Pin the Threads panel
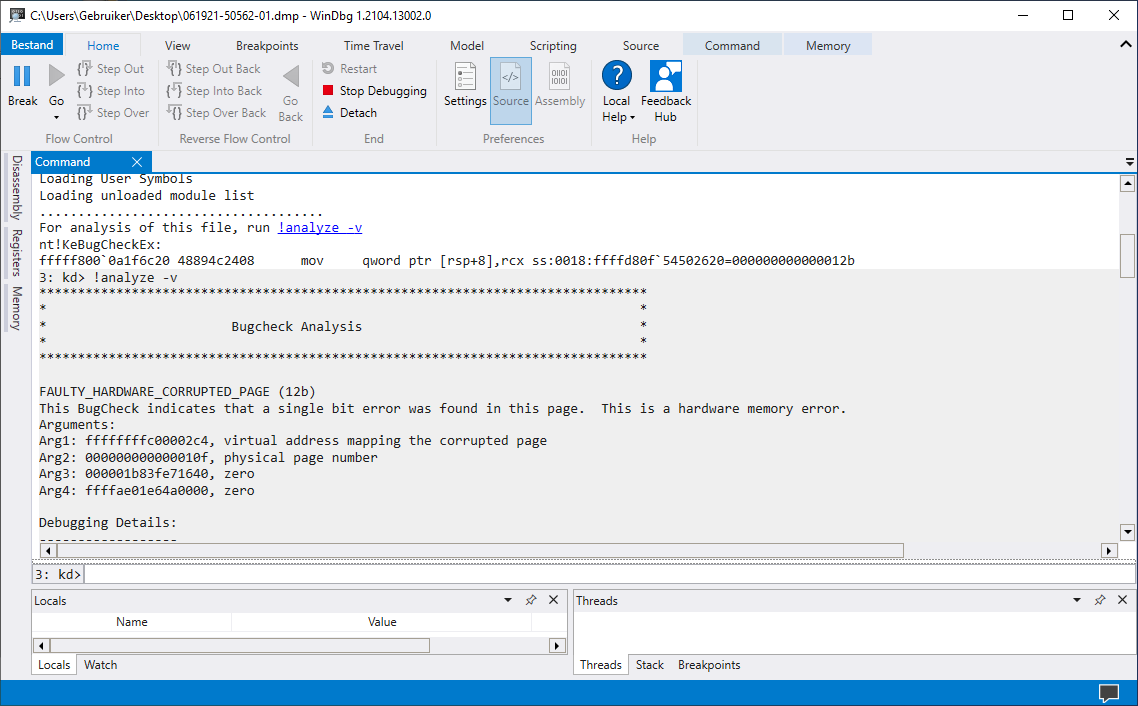This screenshot has height=706, width=1138. pos(1100,600)
